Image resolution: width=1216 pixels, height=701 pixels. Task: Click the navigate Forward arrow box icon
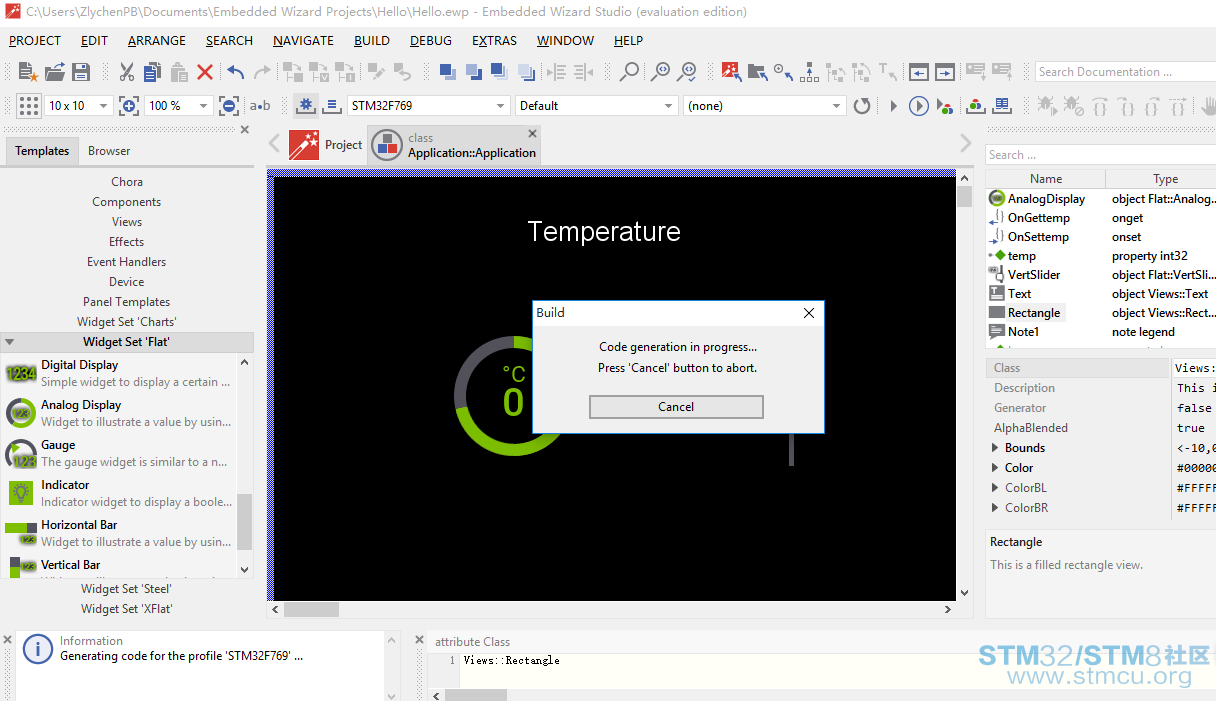click(945, 72)
